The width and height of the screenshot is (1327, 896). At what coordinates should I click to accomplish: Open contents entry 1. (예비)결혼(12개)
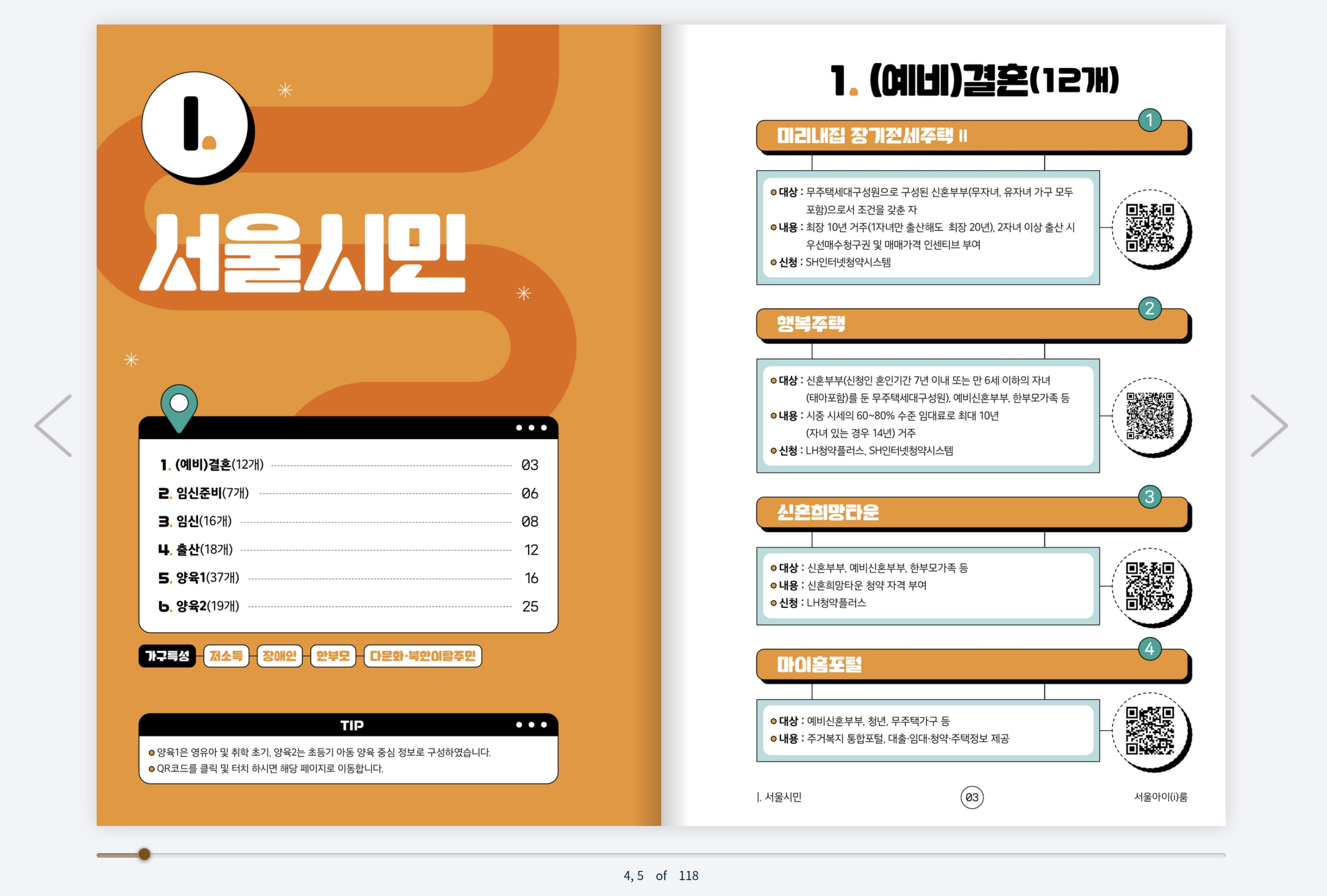[x=348, y=465]
